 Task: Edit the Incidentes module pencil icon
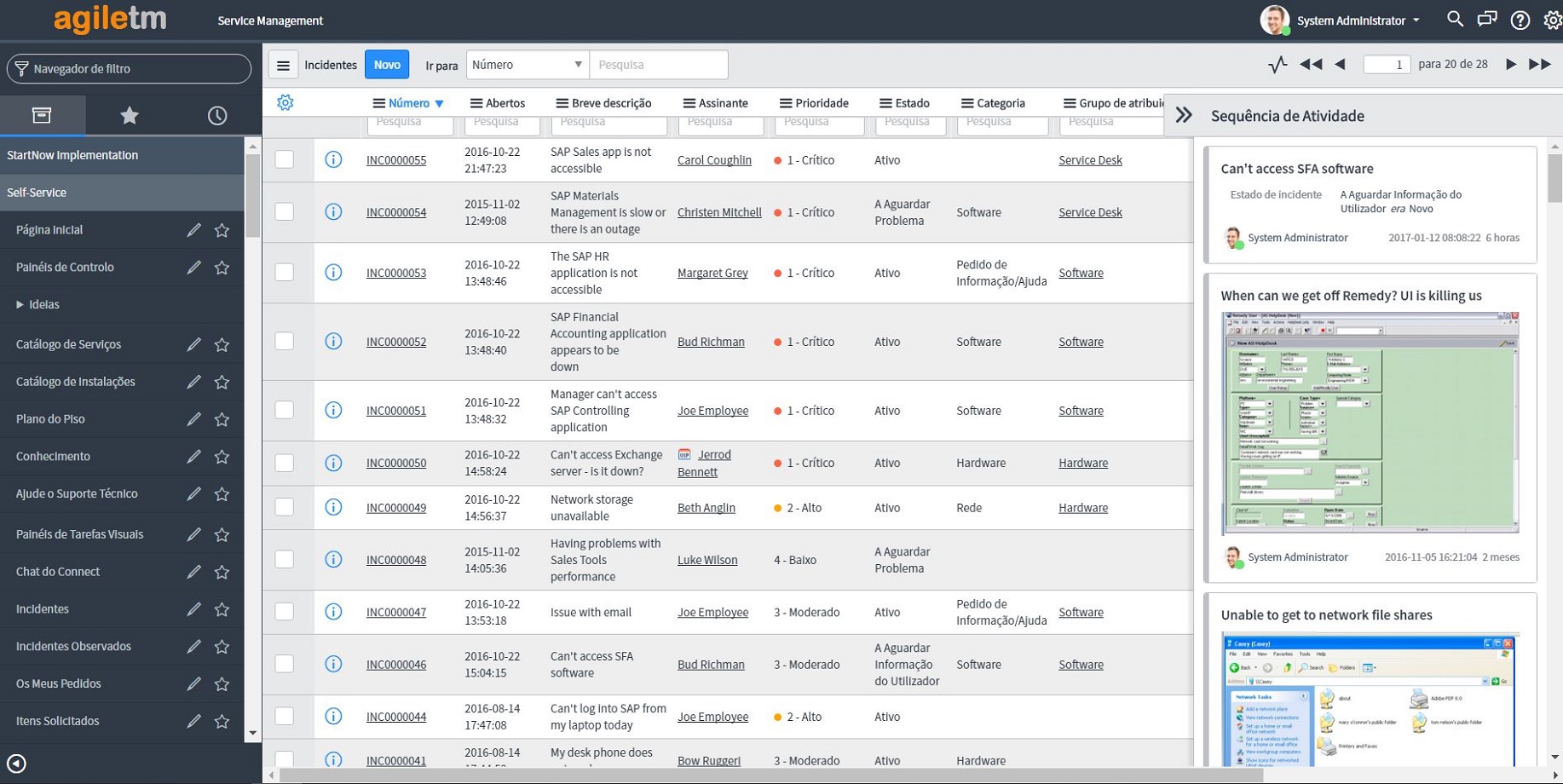194,609
